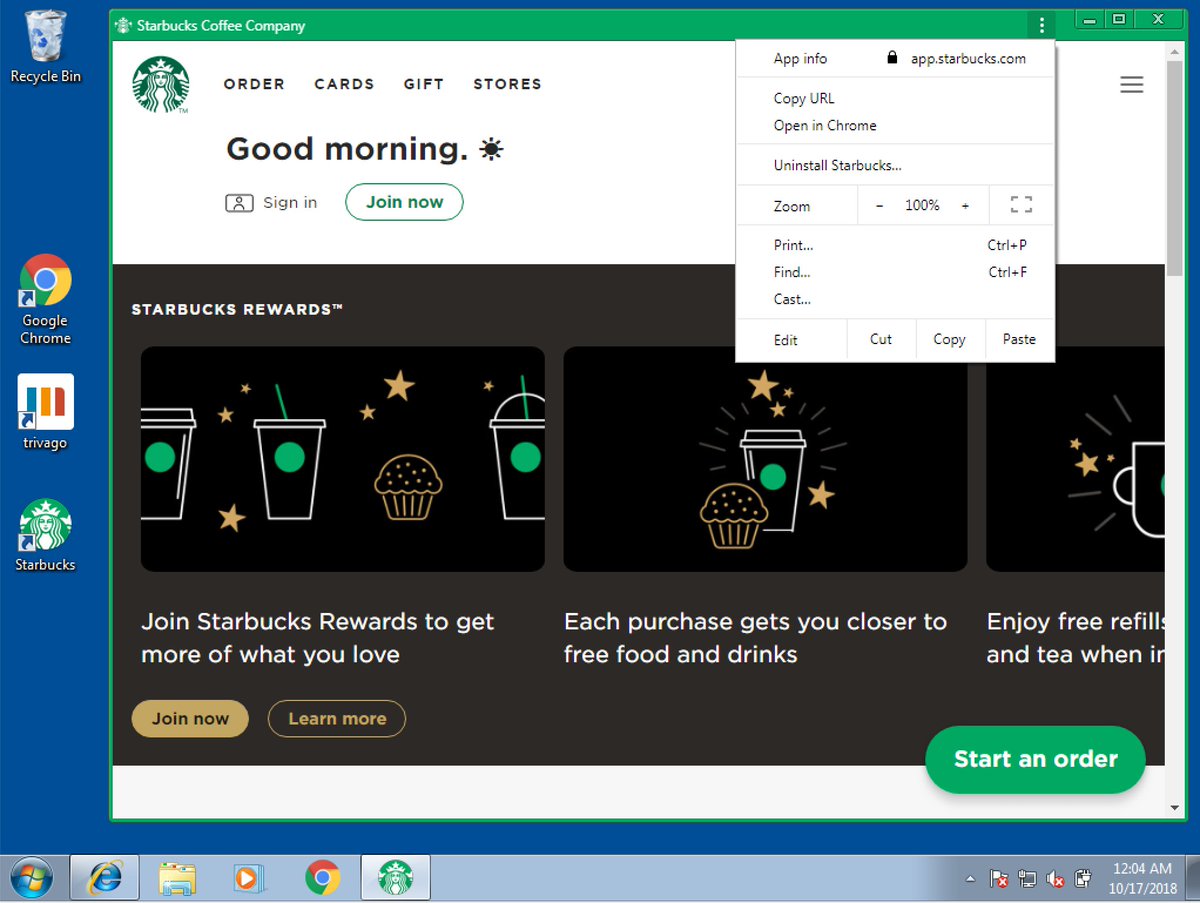This screenshot has width=1200, height=903.
Task: Click the power tray icon
Action: click(1082, 879)
